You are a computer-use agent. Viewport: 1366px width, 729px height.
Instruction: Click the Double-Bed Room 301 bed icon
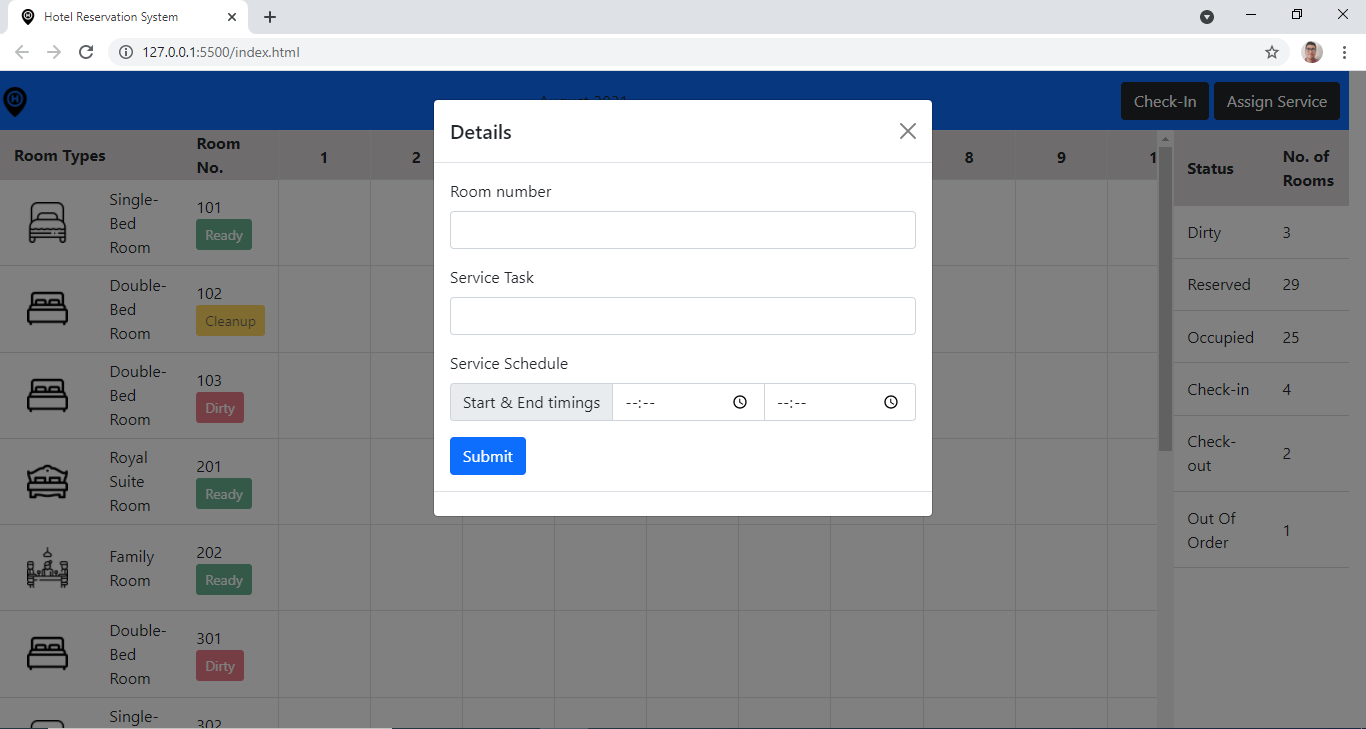point(47,653)
